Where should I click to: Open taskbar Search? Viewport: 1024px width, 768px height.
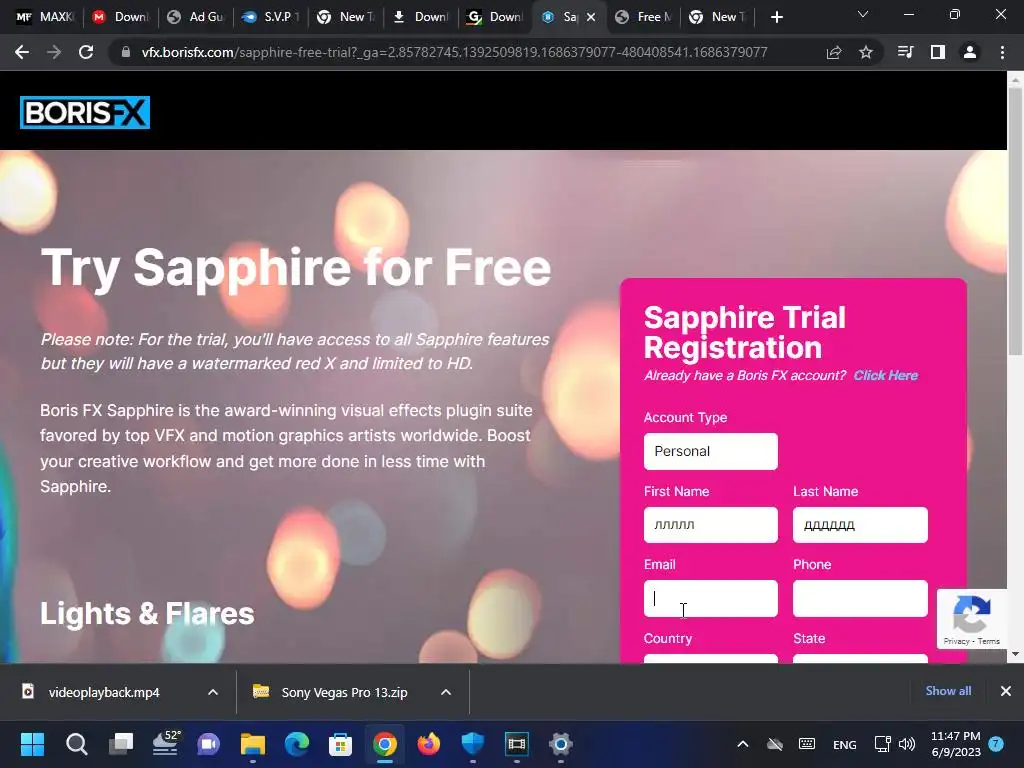coord(76,744)
